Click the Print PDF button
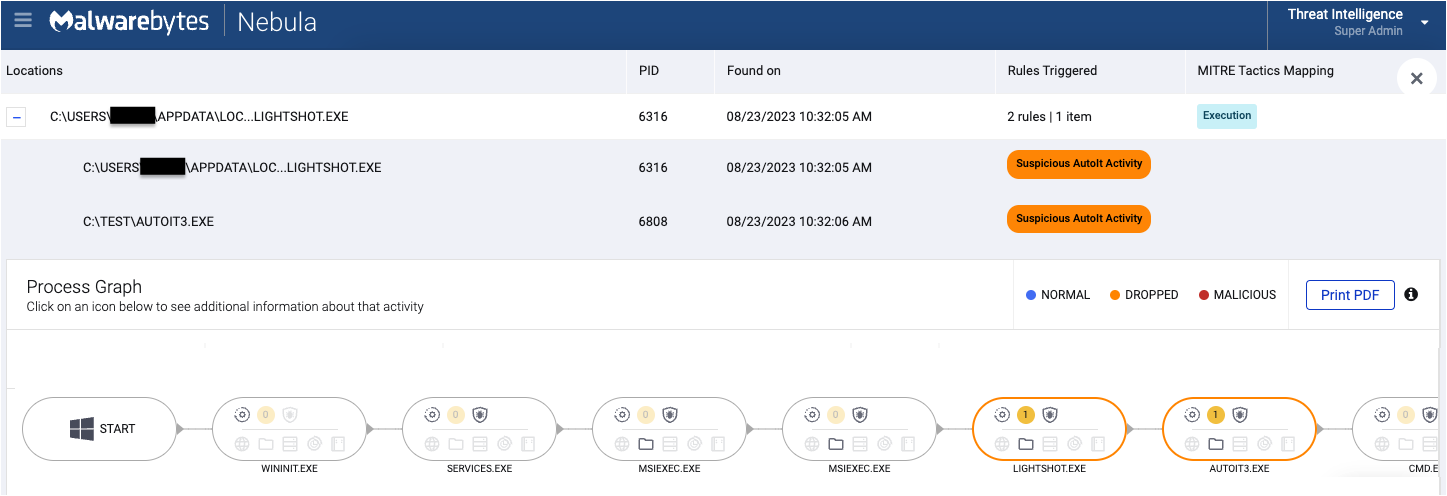 coord(1350,295)
